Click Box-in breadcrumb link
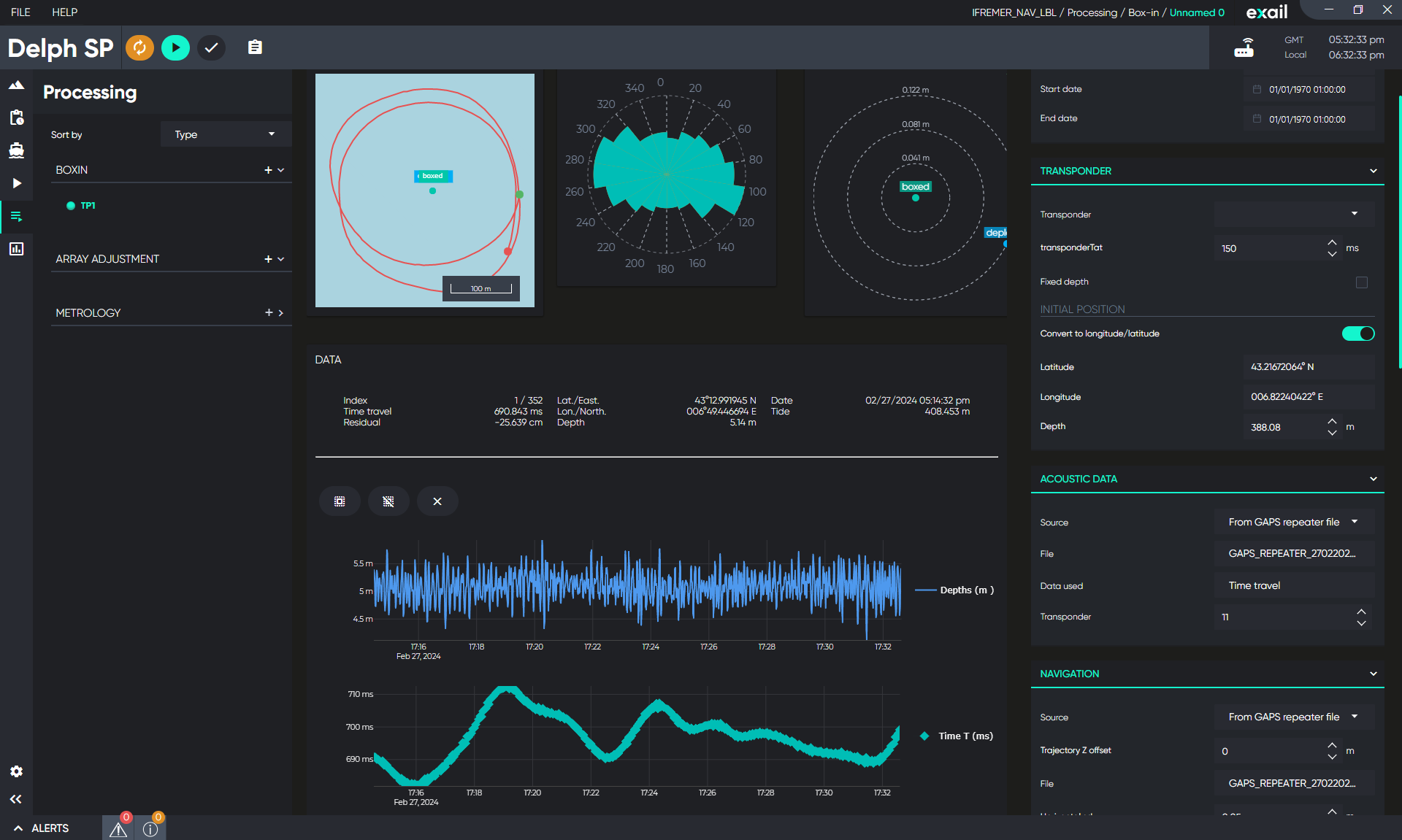Image resolution: width=1402 pixels, height=840 pixels. (x=1144, y=12)
